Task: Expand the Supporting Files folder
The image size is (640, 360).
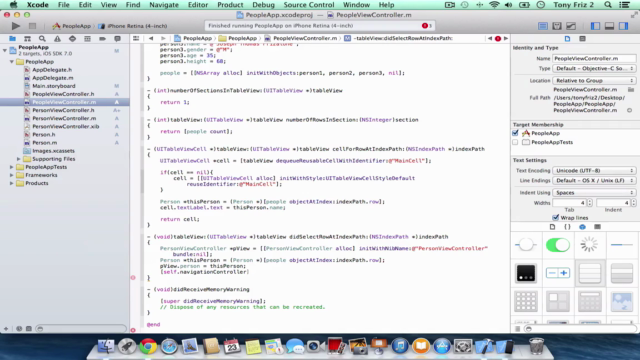Action: [18, 159]
